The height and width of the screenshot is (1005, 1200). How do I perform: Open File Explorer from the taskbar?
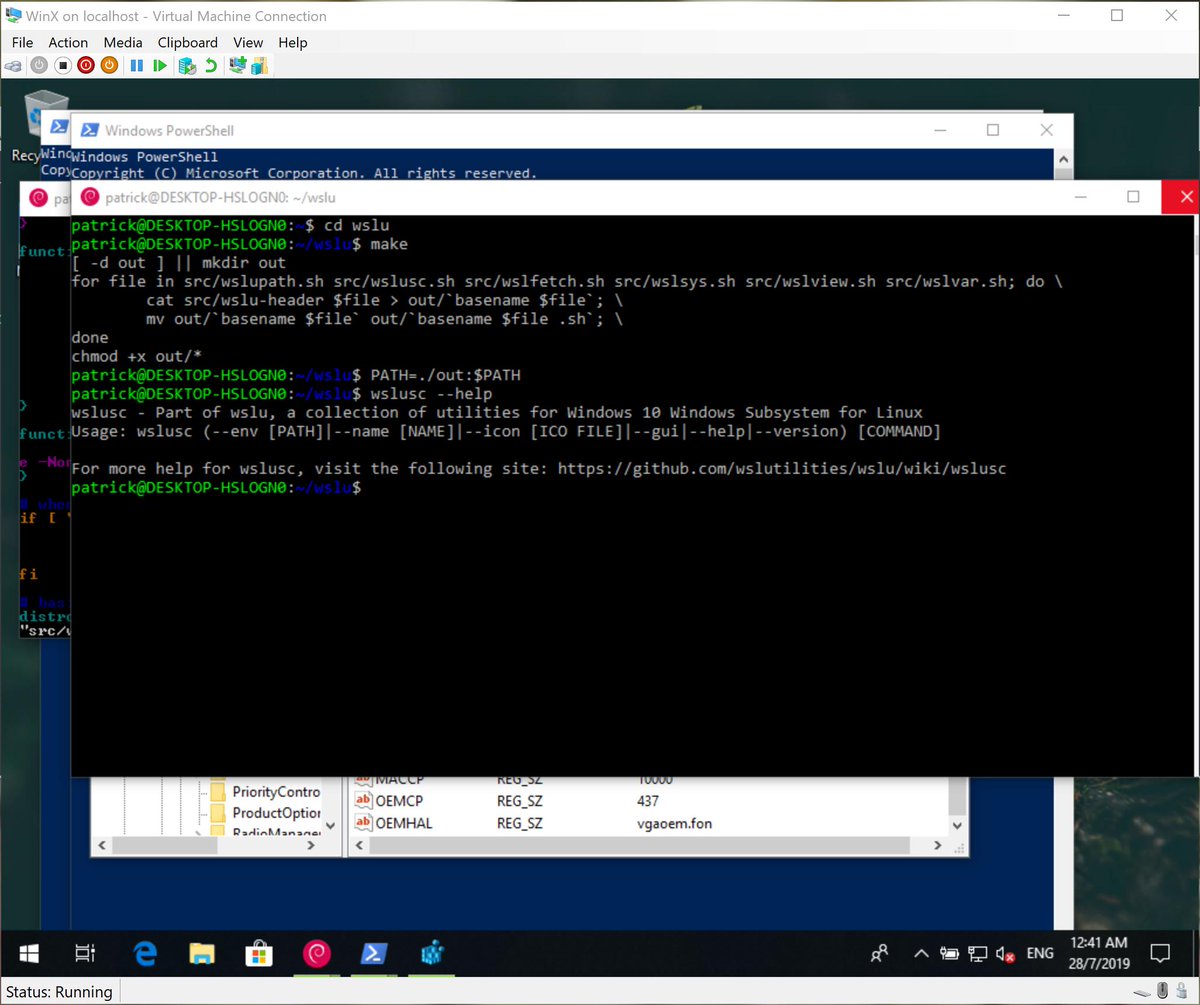[203, 953]
